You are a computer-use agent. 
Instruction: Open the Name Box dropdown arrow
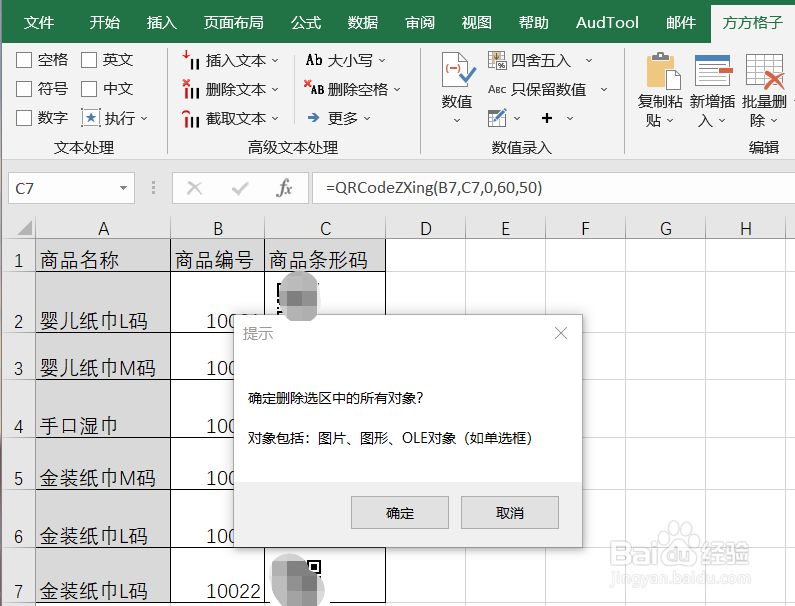click(x=123, y=188)
